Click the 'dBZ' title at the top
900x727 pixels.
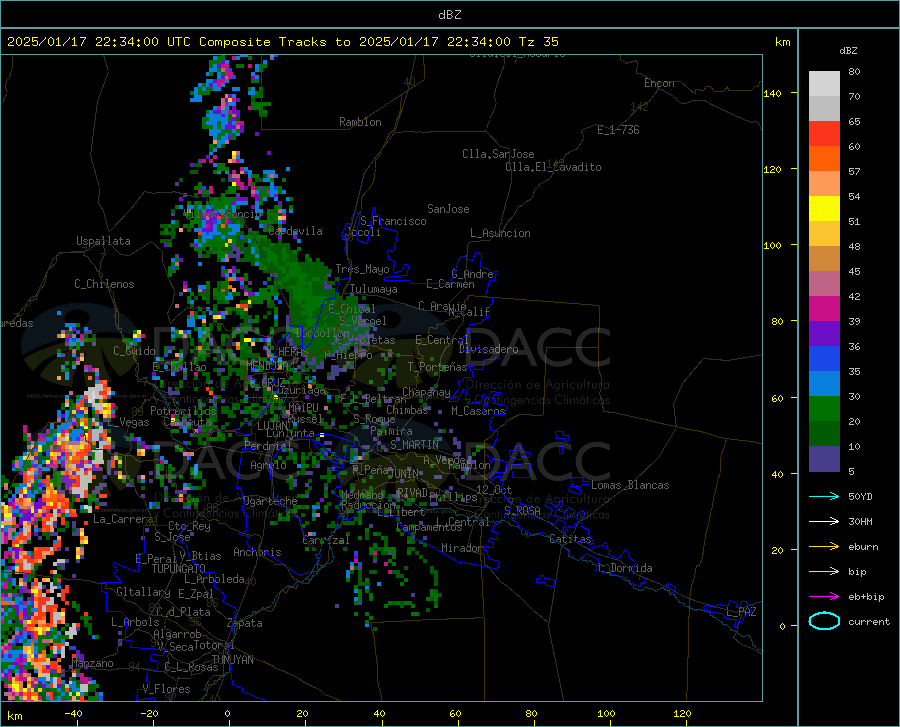(449, 15)
